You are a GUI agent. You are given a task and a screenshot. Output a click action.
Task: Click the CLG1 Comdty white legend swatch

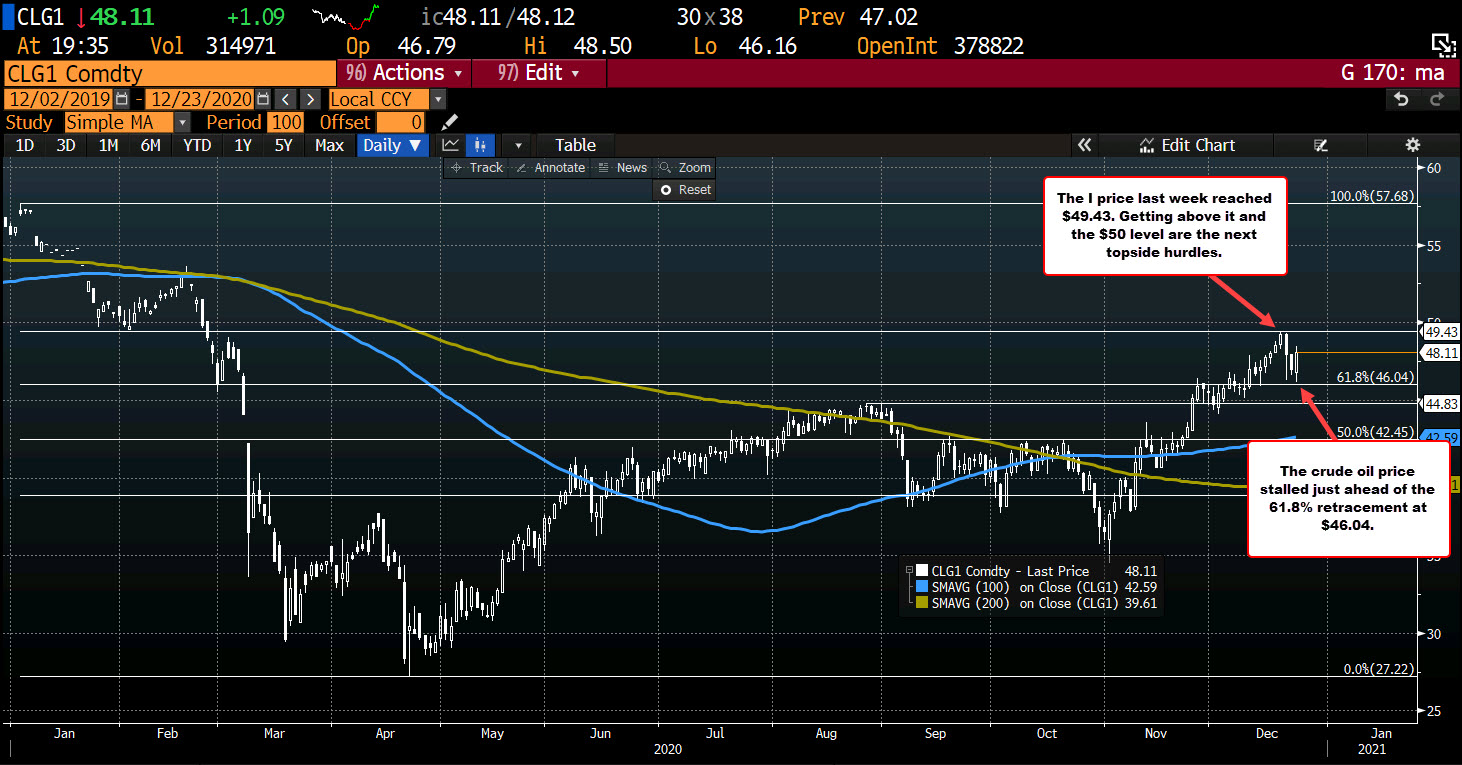coord(922,571)
